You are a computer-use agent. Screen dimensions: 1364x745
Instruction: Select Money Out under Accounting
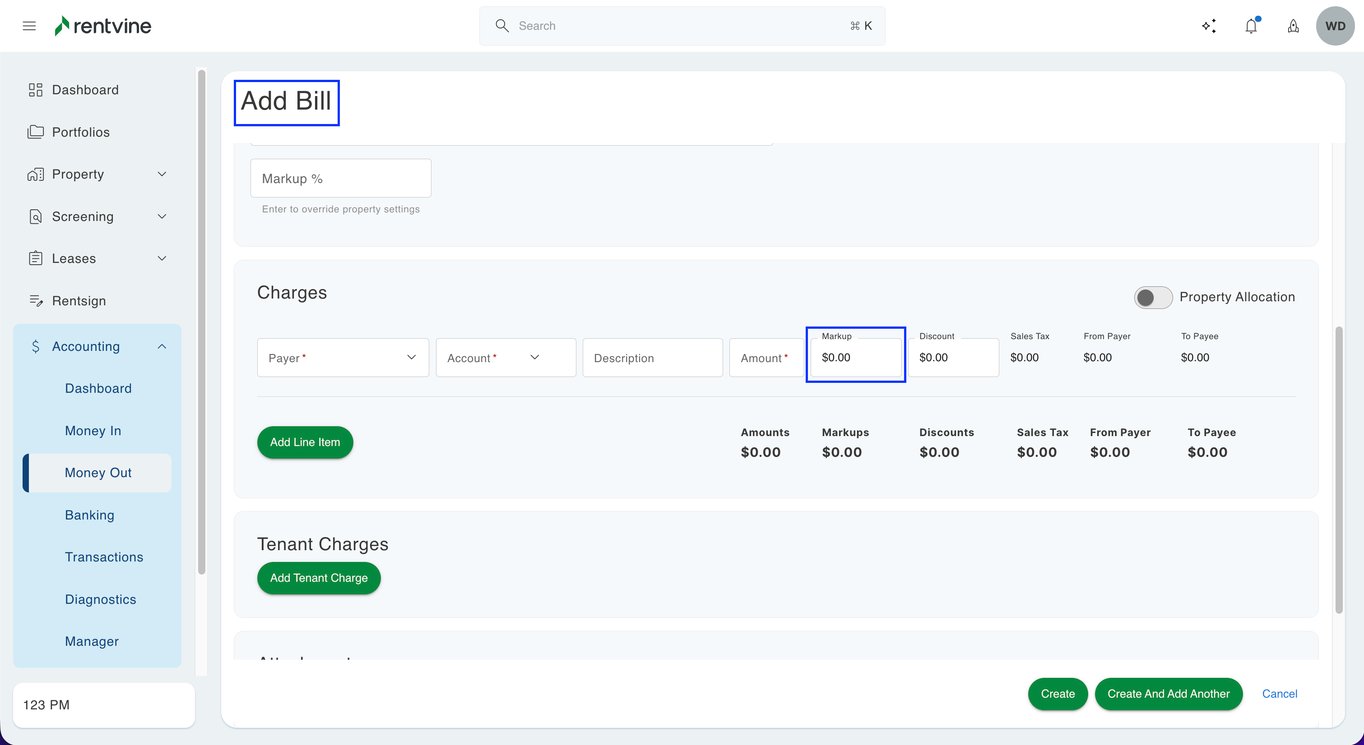tap(98, 473)
